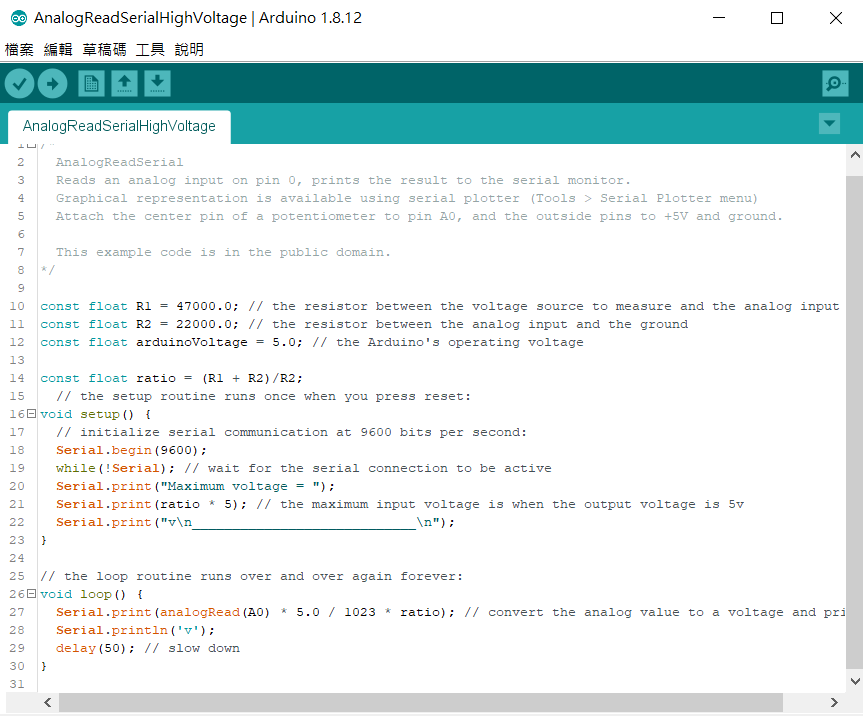Open the 草稿碼 (Sketch) menu
This screenshot has width=863, height=716.
pos(104,49)
